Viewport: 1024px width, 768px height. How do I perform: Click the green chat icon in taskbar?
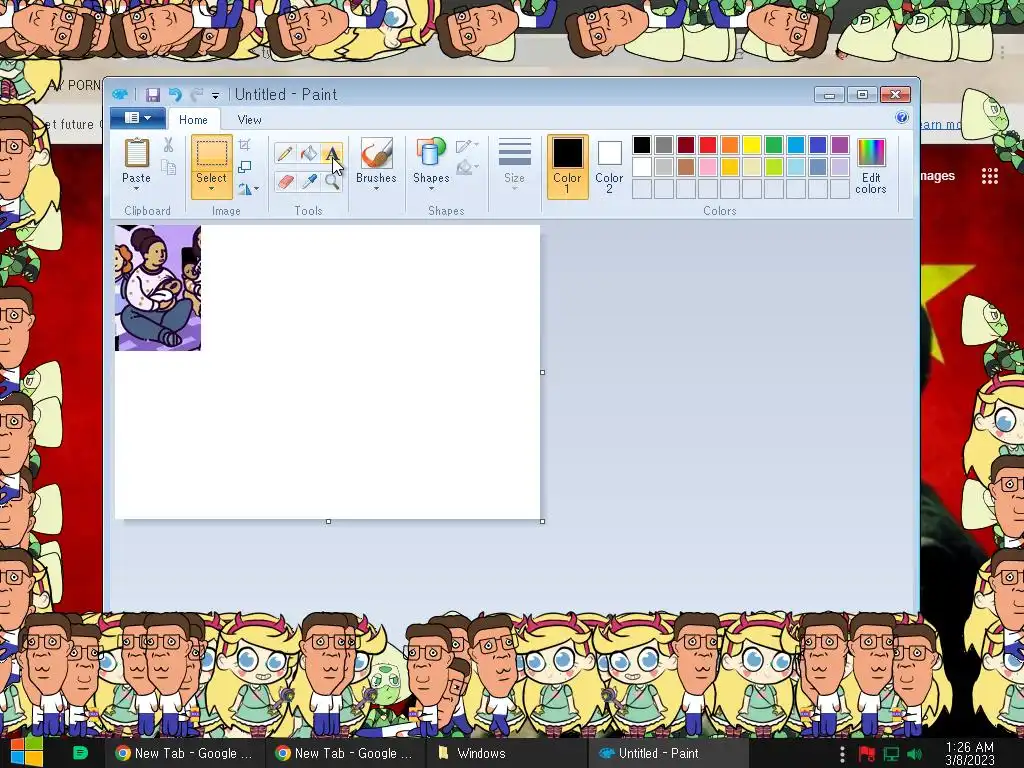click(80, 753)
